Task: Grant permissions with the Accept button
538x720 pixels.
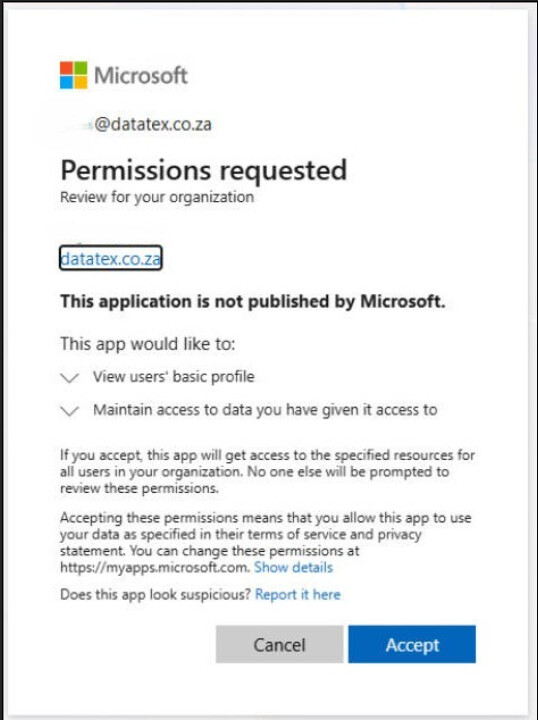Action: (412, 644)
